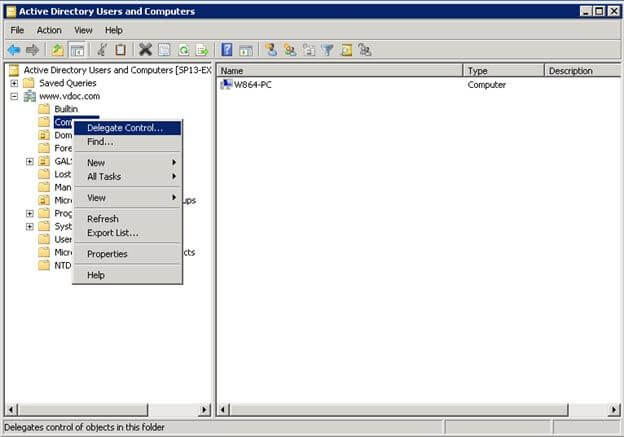624x437 pixels.
Task: Choose Delegate Control... from context menu
Action: tap(127, 128)
